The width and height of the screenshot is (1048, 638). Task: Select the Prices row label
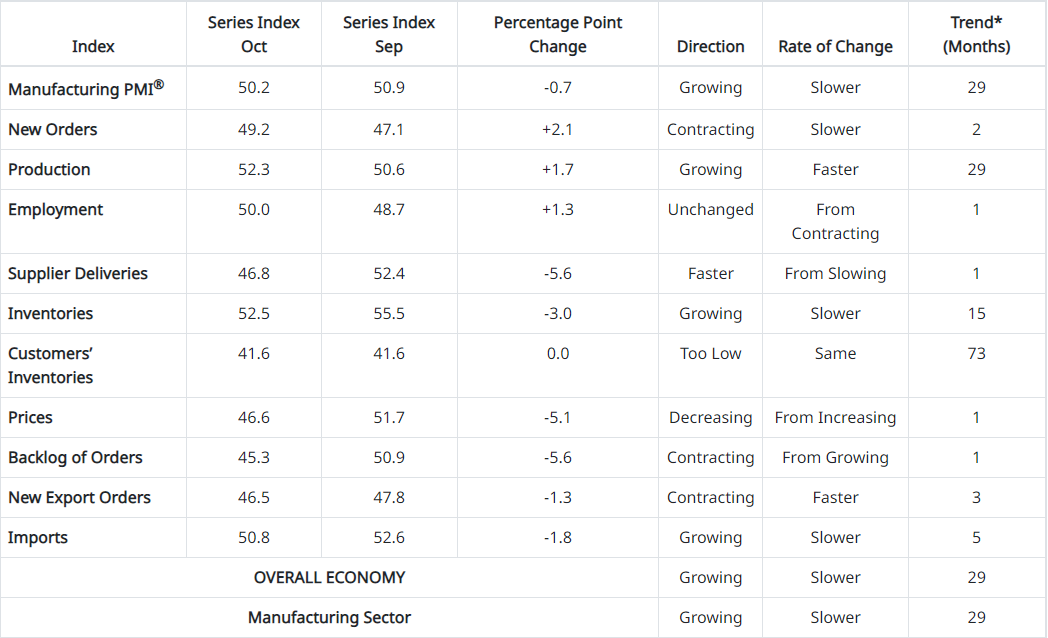click(30, 417)
